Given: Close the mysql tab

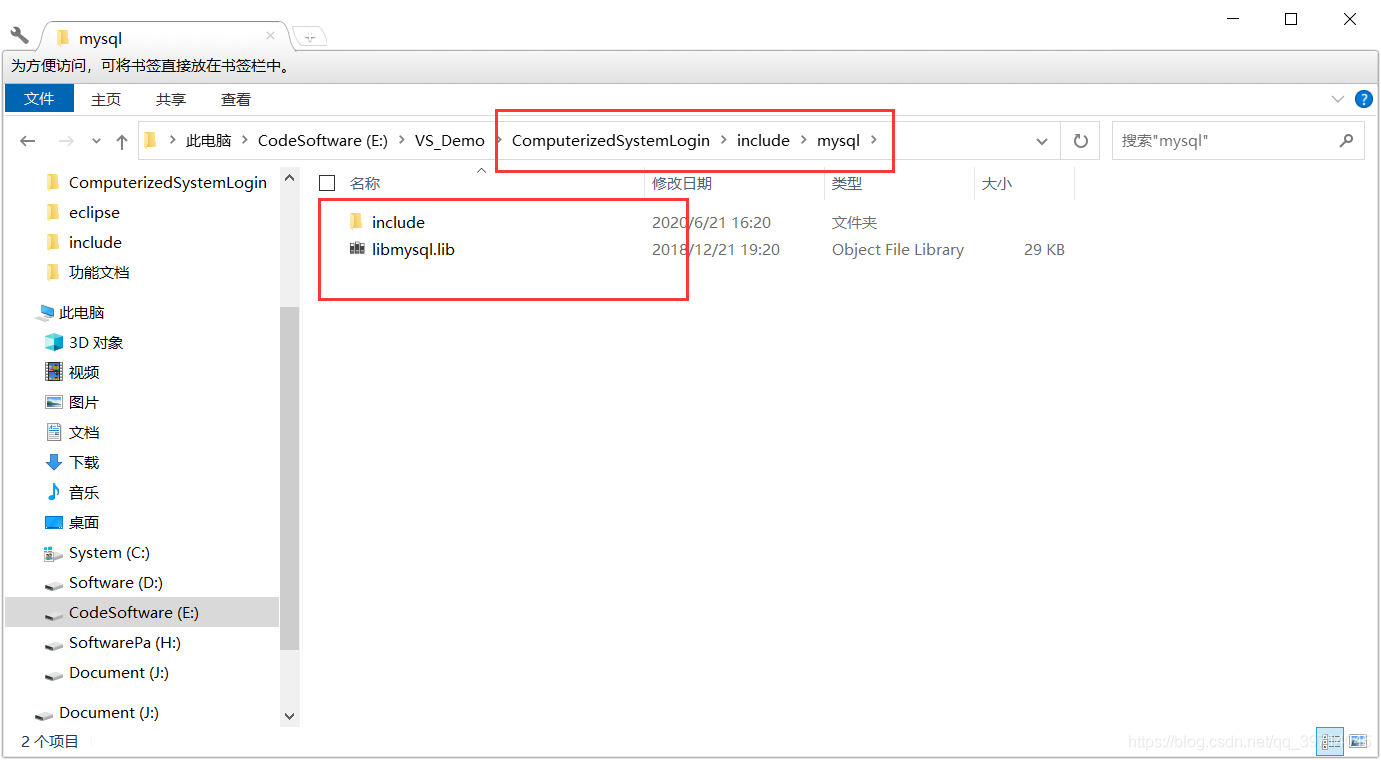Looking at the screenshot, I should click(x=270, y=36).
